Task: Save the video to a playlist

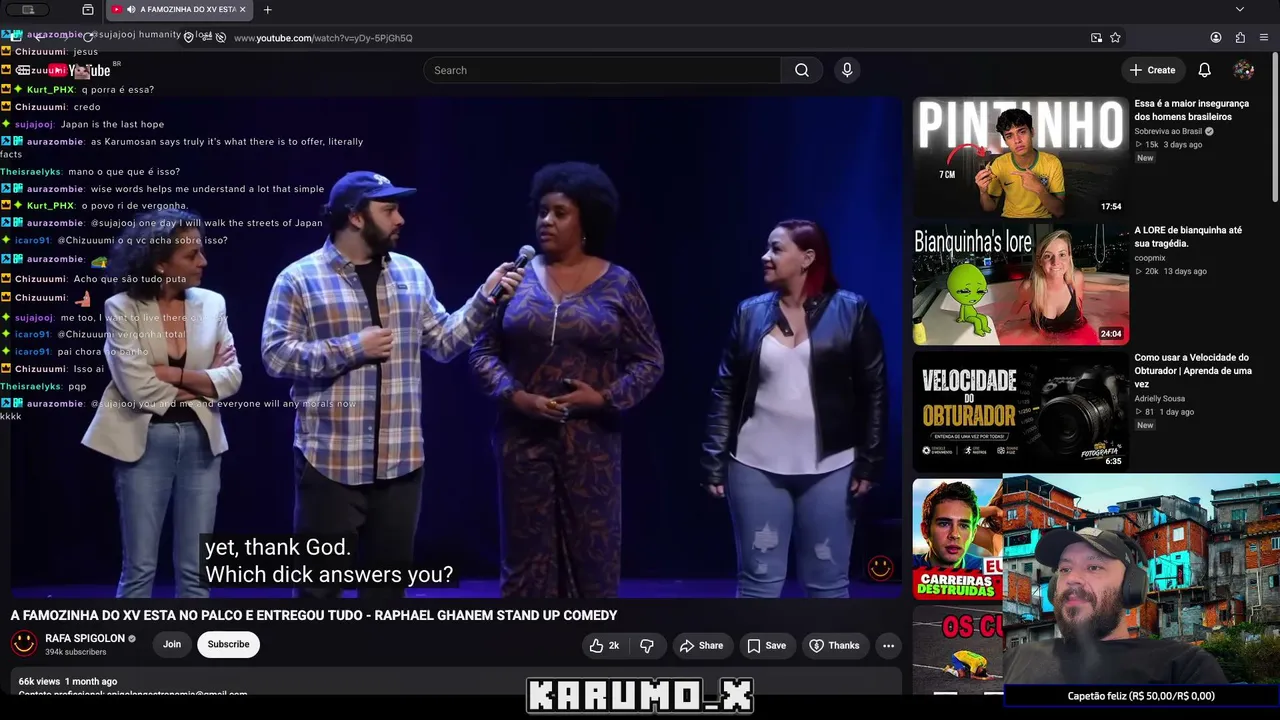Action: tap(766, 646)
